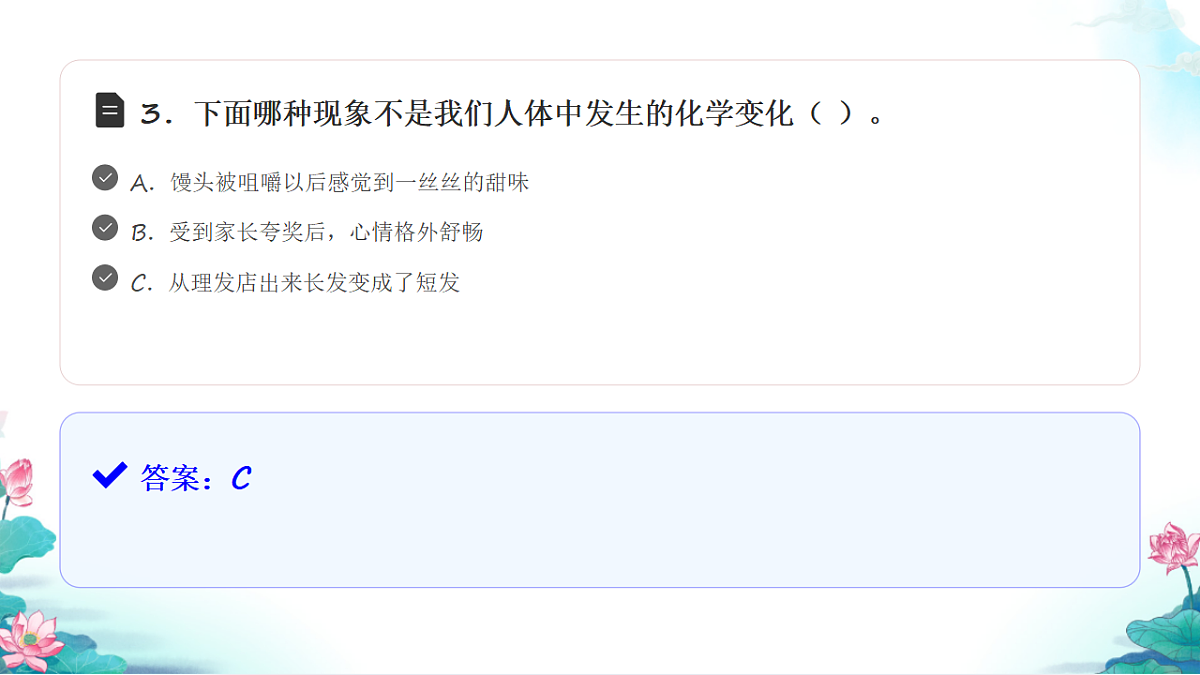This screenshot has width=1200, height=675.
Task: Select option text 从理发店出来长发变成了短发
Action: (x=314, y=282)
